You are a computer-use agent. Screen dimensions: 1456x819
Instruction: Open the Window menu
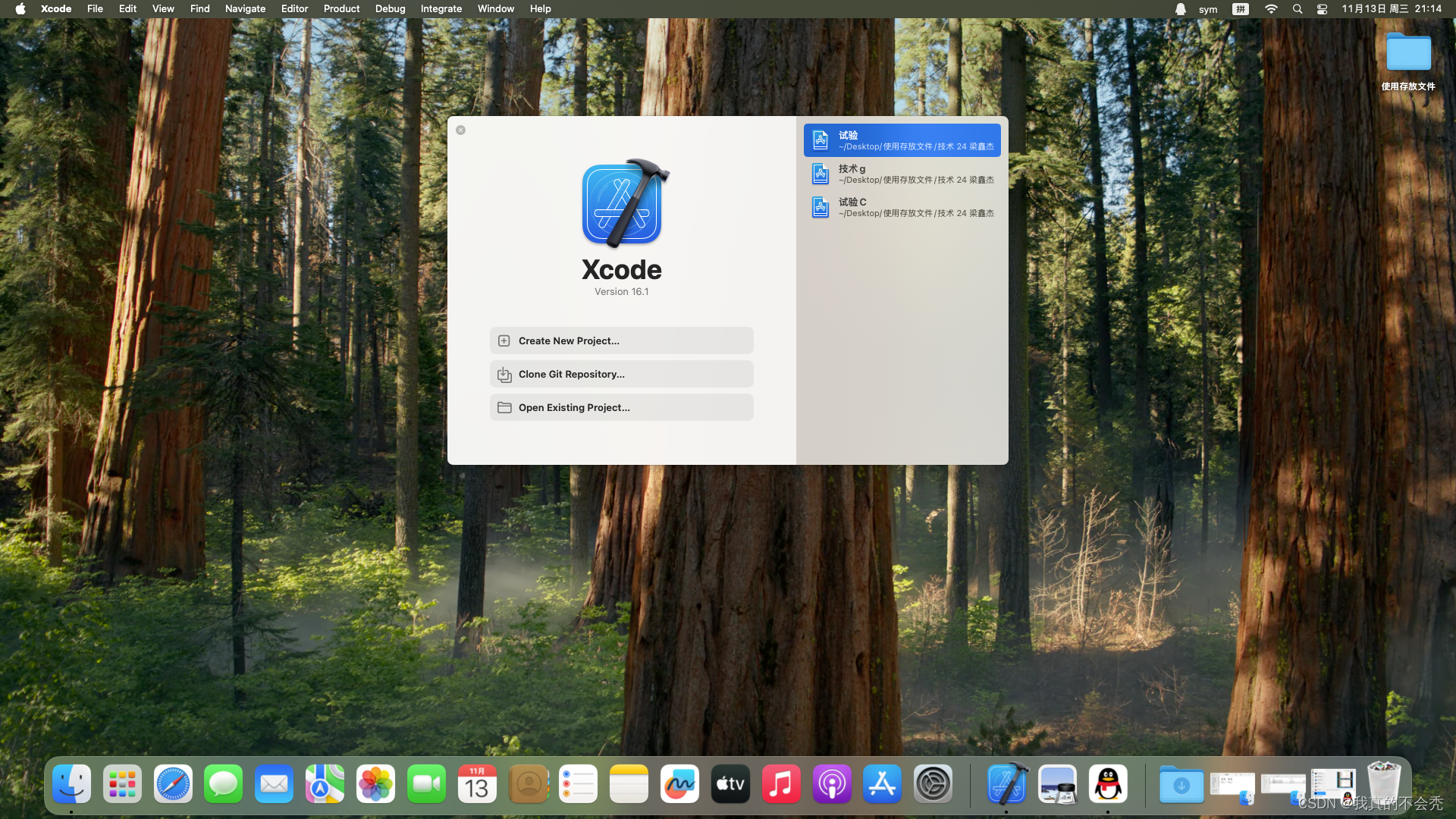(495, 9)
